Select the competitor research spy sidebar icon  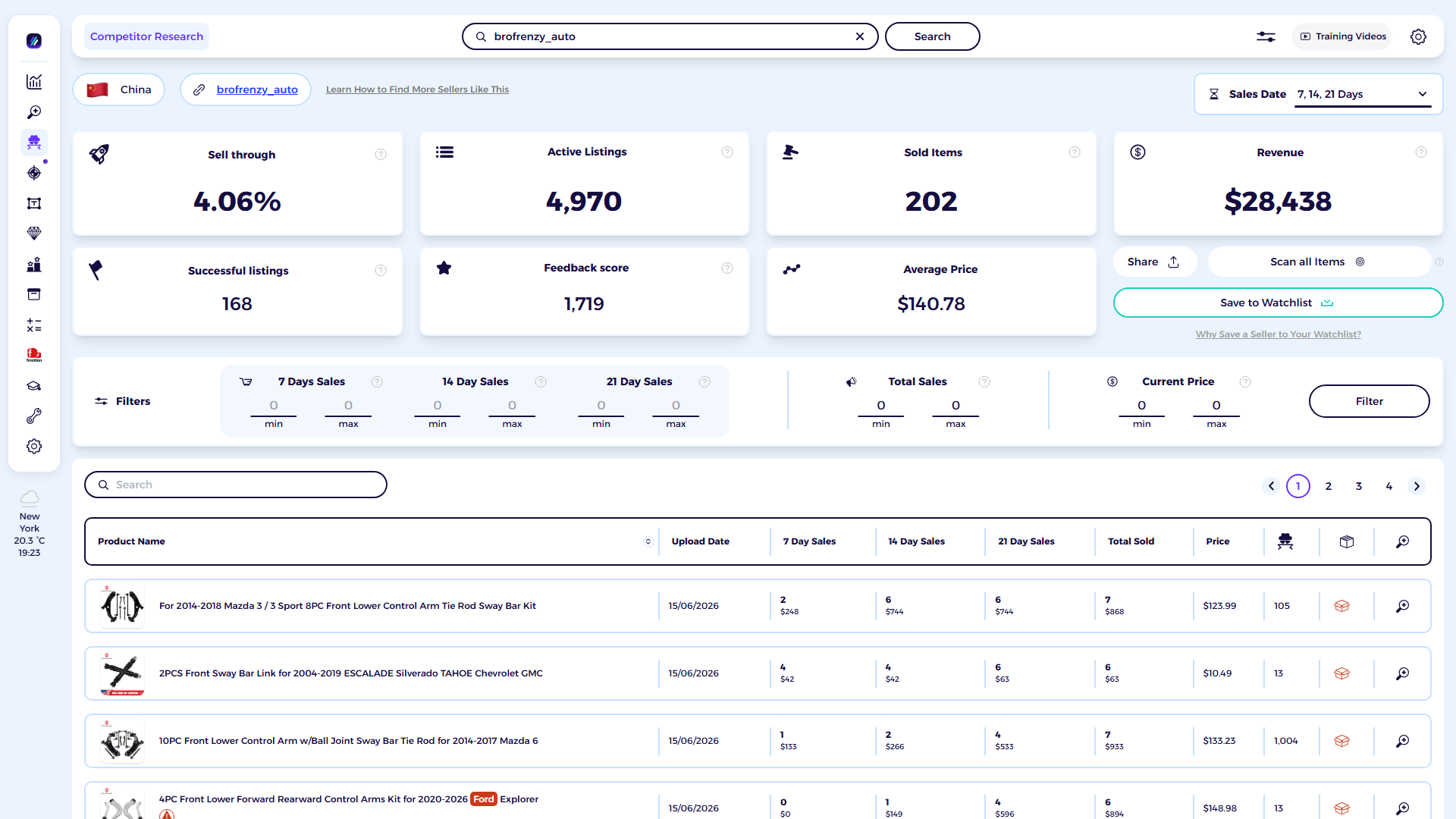point(34,143)
